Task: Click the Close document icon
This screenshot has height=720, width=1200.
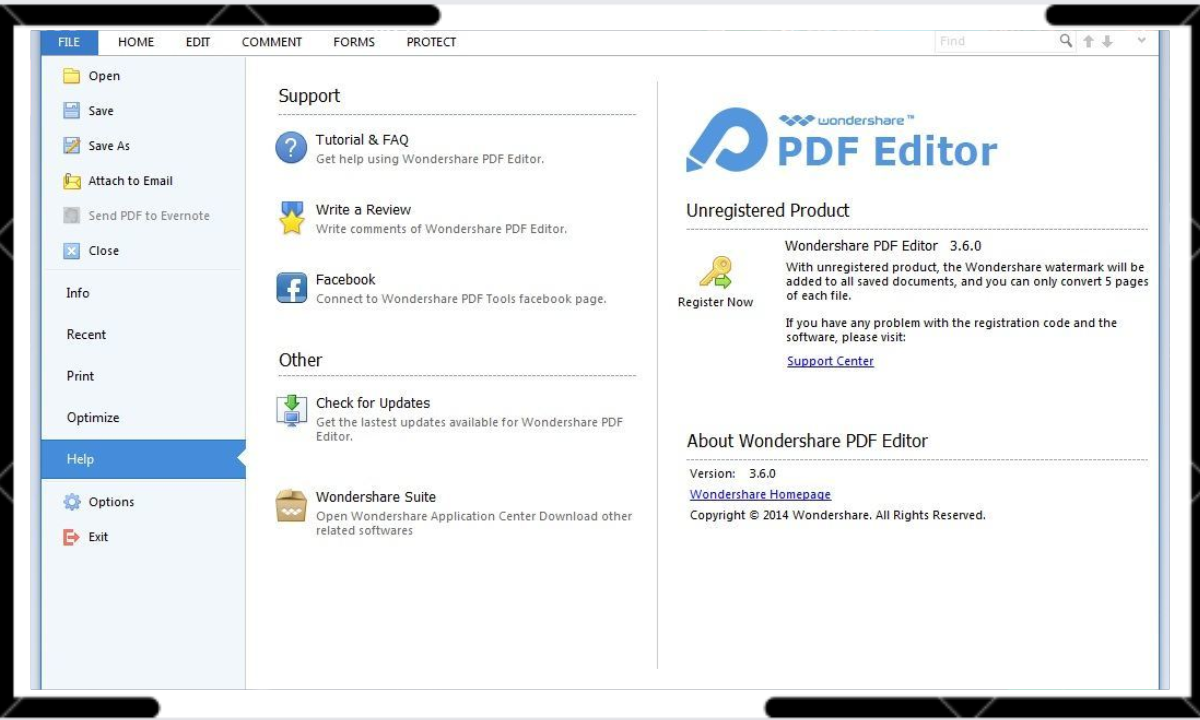Action: 71,251
